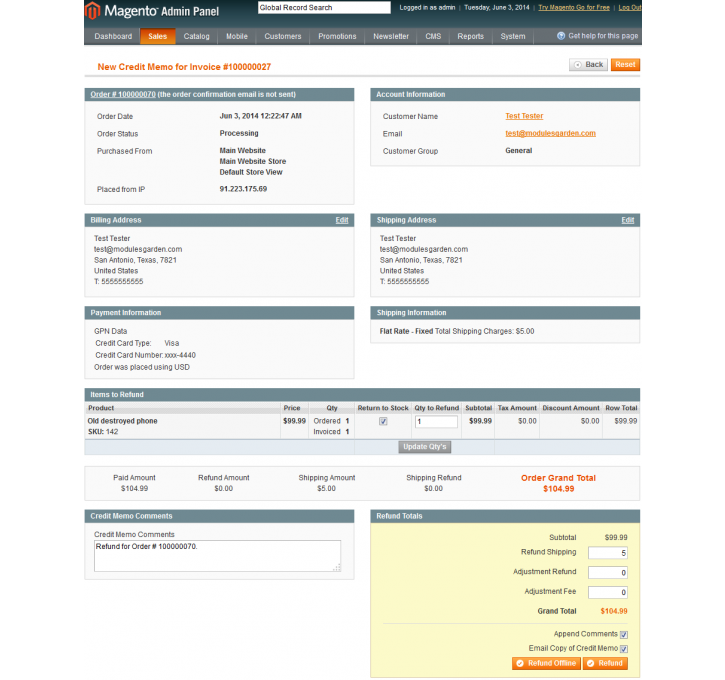Viewport: 725px width, 680px height.
Task: Tick the Return to Stock checkbox
Action: [x=383, y=421]
